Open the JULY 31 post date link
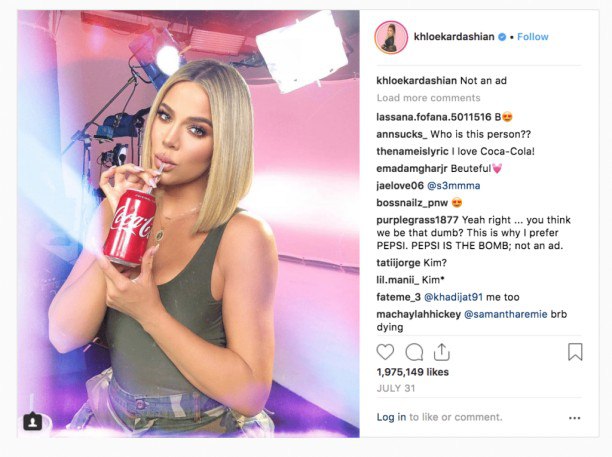The image size is (612, 457). [396, 389]
